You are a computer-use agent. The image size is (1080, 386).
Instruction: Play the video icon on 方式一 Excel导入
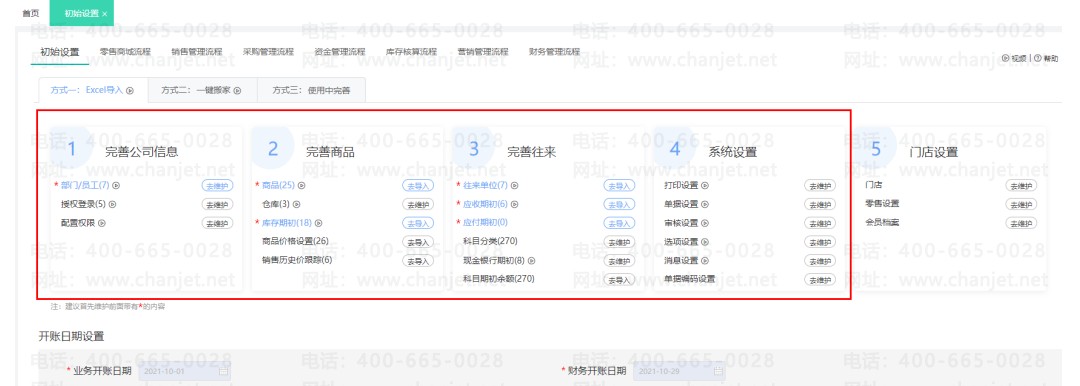[x=129, y=90]
